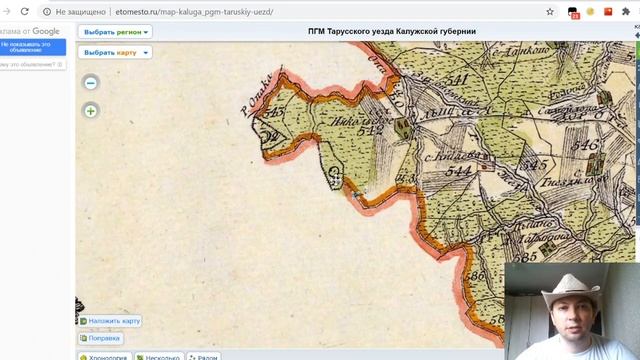The height and width of the screenshot is (360, 640).
Task: Click the forward navigation arrow
Action: [6, 11]
